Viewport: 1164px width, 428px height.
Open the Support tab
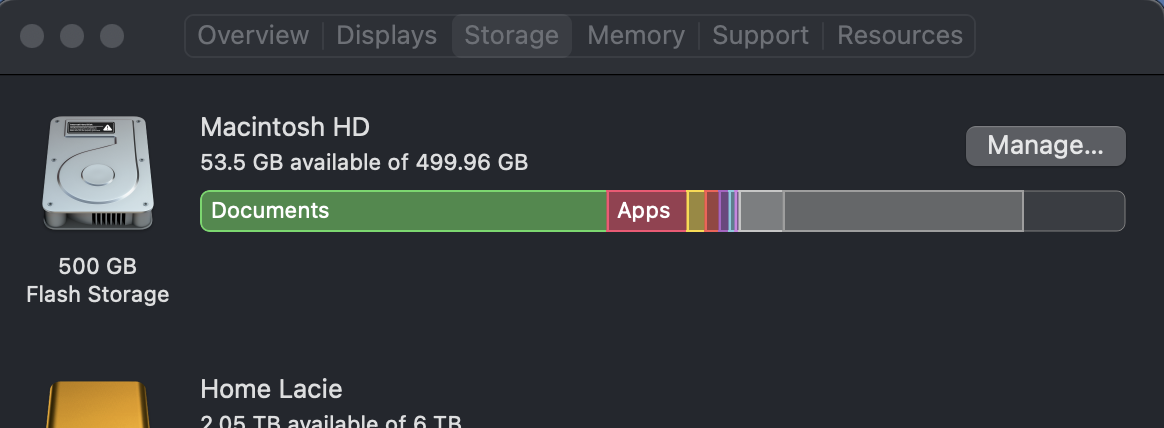pyautogui.click(x=760, y=36)
